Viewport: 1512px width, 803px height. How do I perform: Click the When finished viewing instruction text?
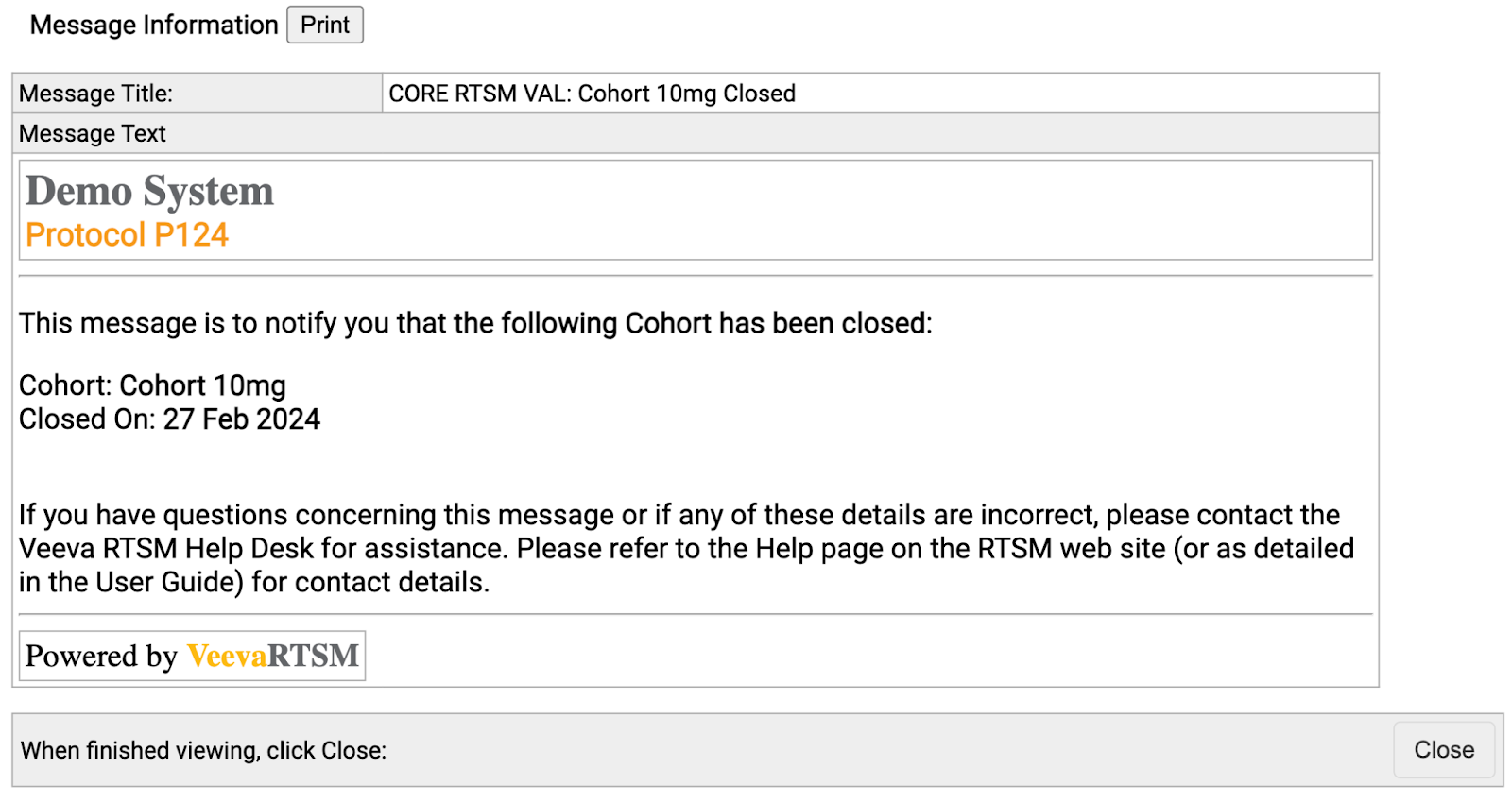coord(204,750)
